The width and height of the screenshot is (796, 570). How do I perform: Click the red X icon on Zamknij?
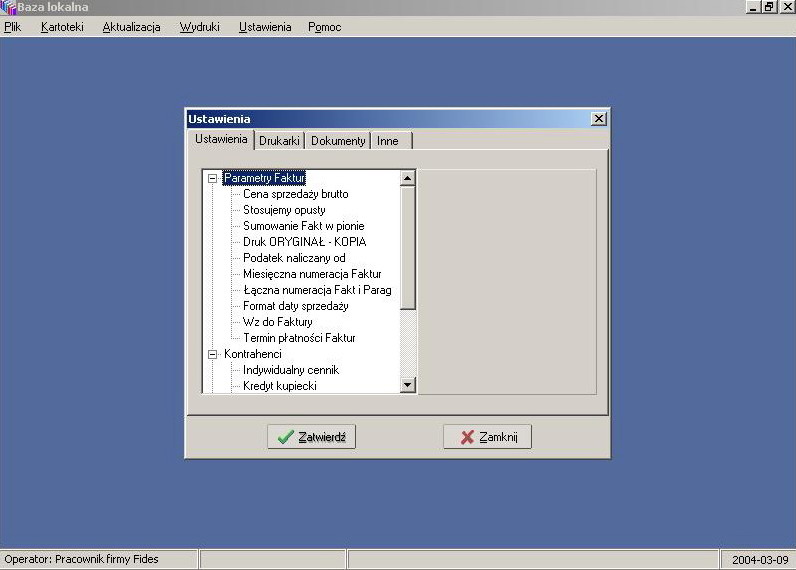(x=467, y=437)
